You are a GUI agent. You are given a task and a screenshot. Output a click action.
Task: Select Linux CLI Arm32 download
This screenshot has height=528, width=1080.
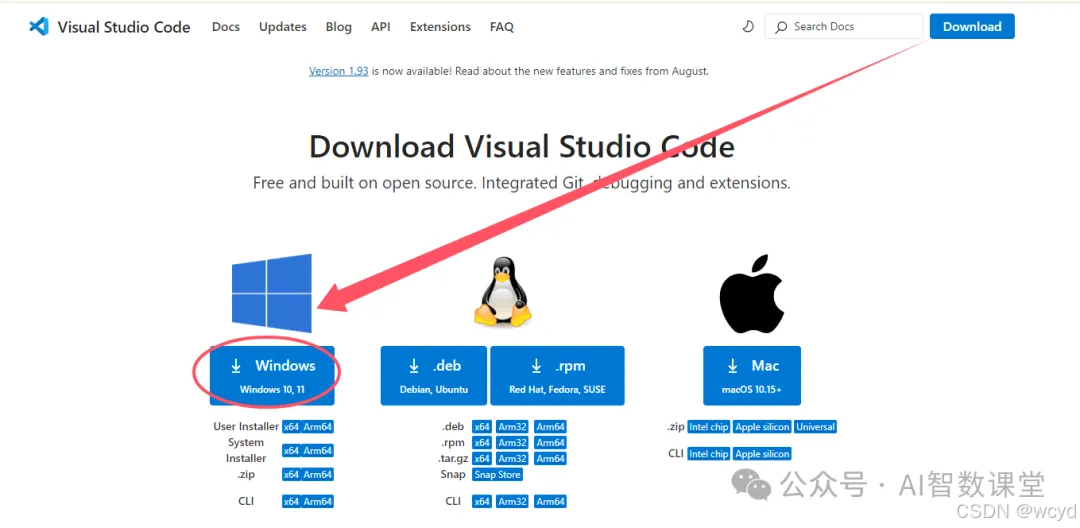coord(512,501)
